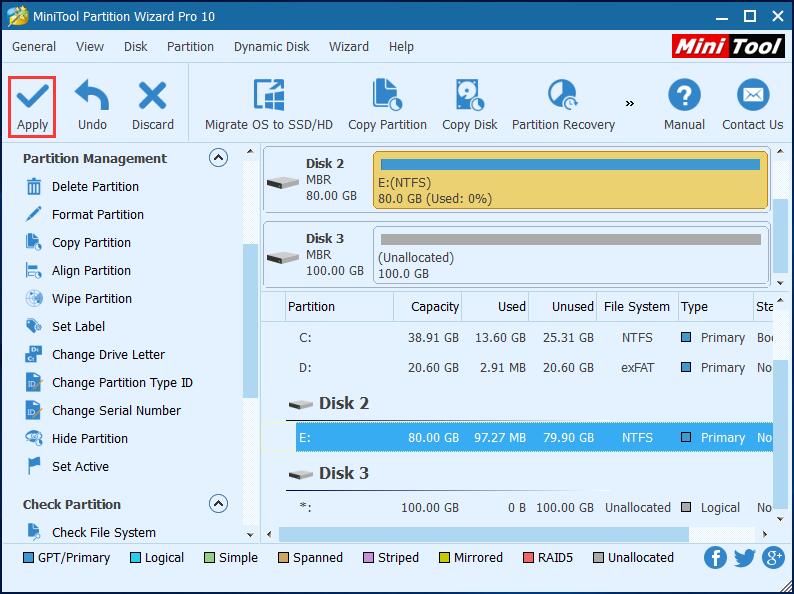
Task: Select the D: exFAT partition row
Action: (534, 368)
